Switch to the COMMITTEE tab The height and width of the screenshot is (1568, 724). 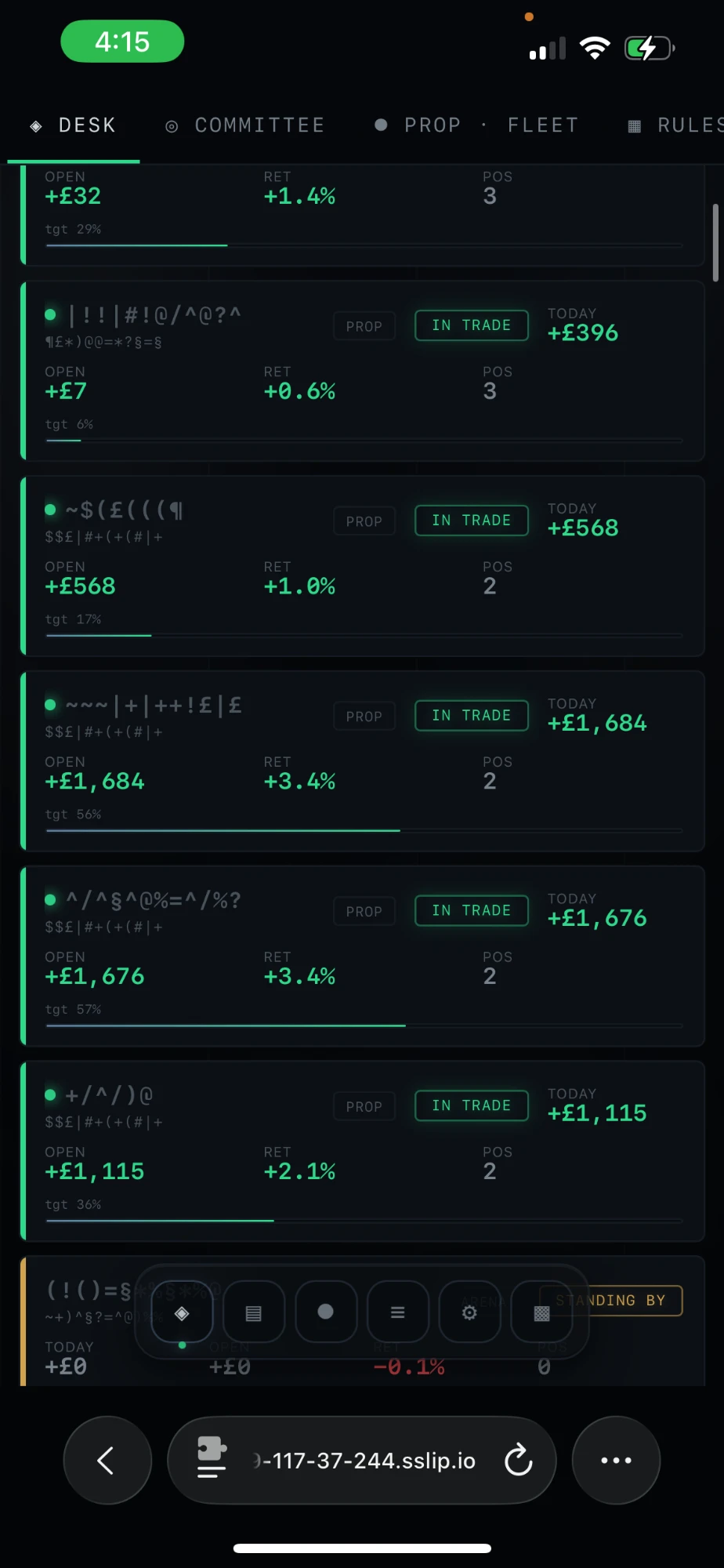[245, 125]
